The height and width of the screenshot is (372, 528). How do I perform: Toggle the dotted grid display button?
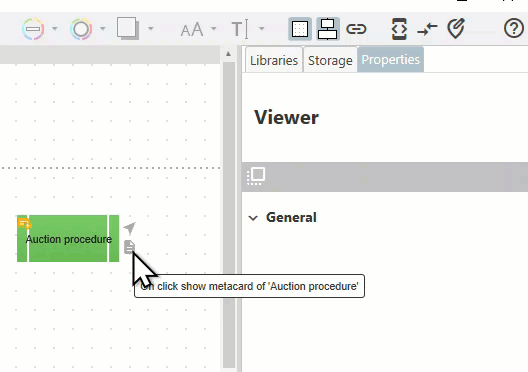click(x=300, y=29)
